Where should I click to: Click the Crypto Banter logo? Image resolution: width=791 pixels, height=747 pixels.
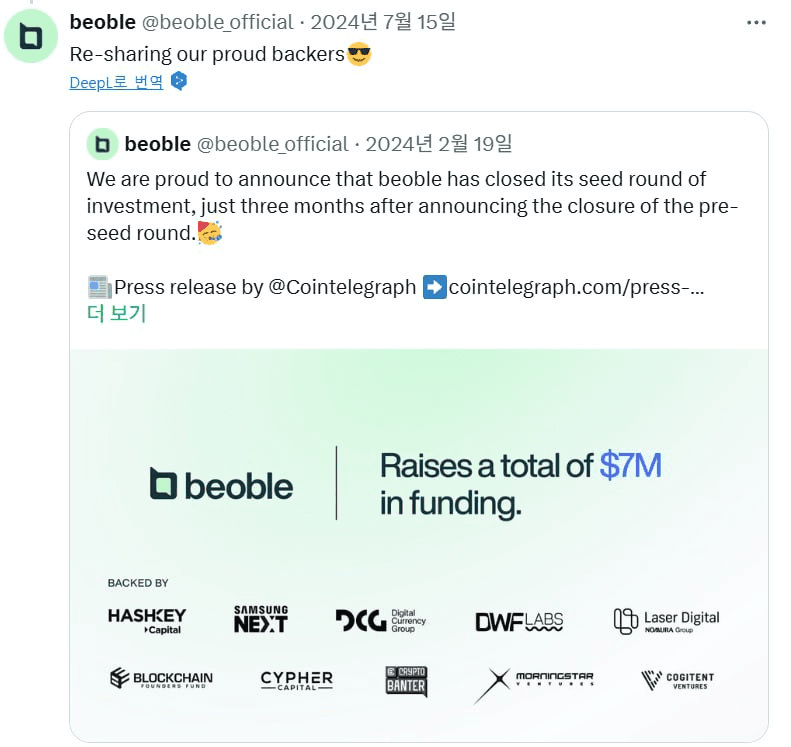point(406,681)
